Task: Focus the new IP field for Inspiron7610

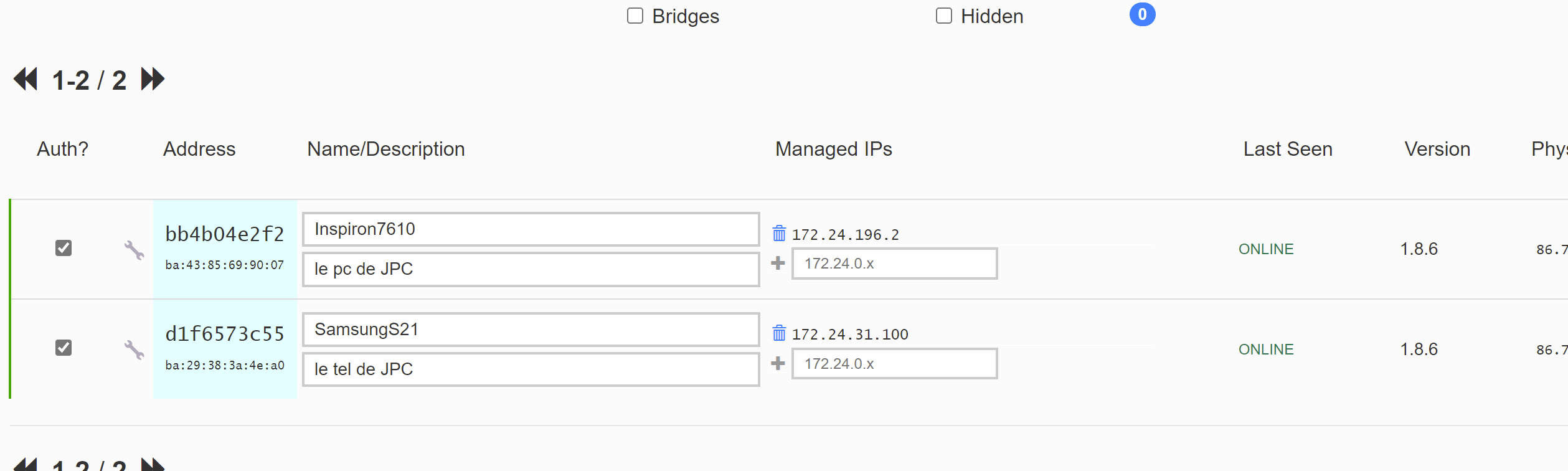Action: tap(894, 264)
